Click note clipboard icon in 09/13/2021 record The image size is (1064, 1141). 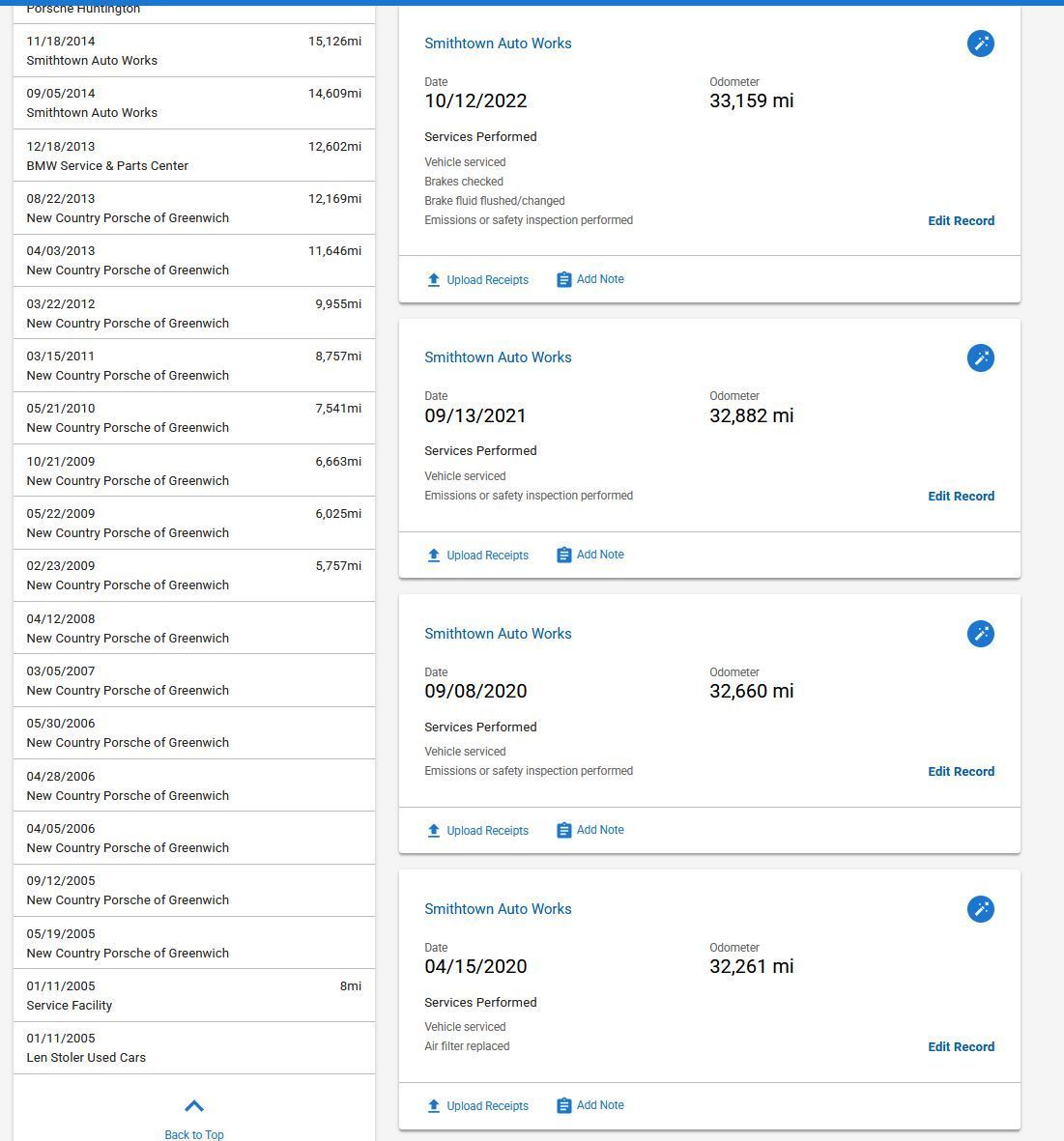coord(564,556)
